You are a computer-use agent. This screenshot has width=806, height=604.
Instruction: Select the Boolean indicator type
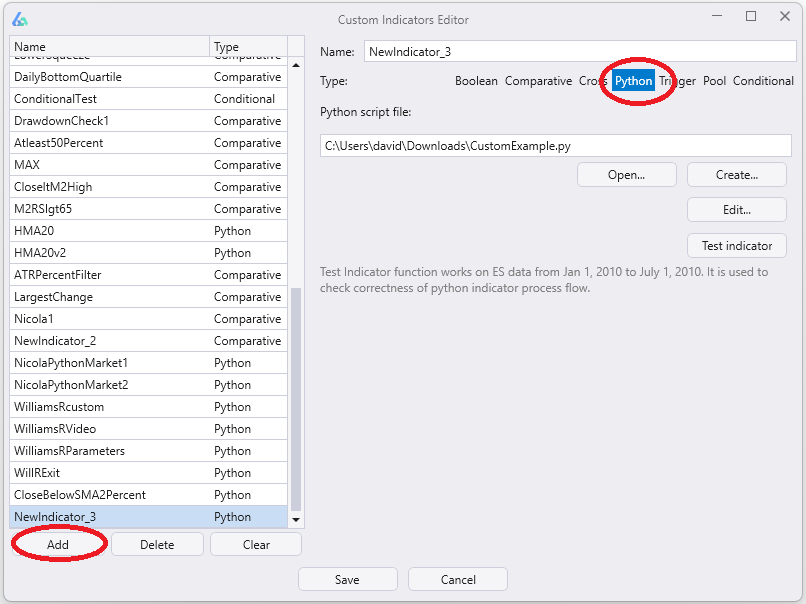coord(476,81)
